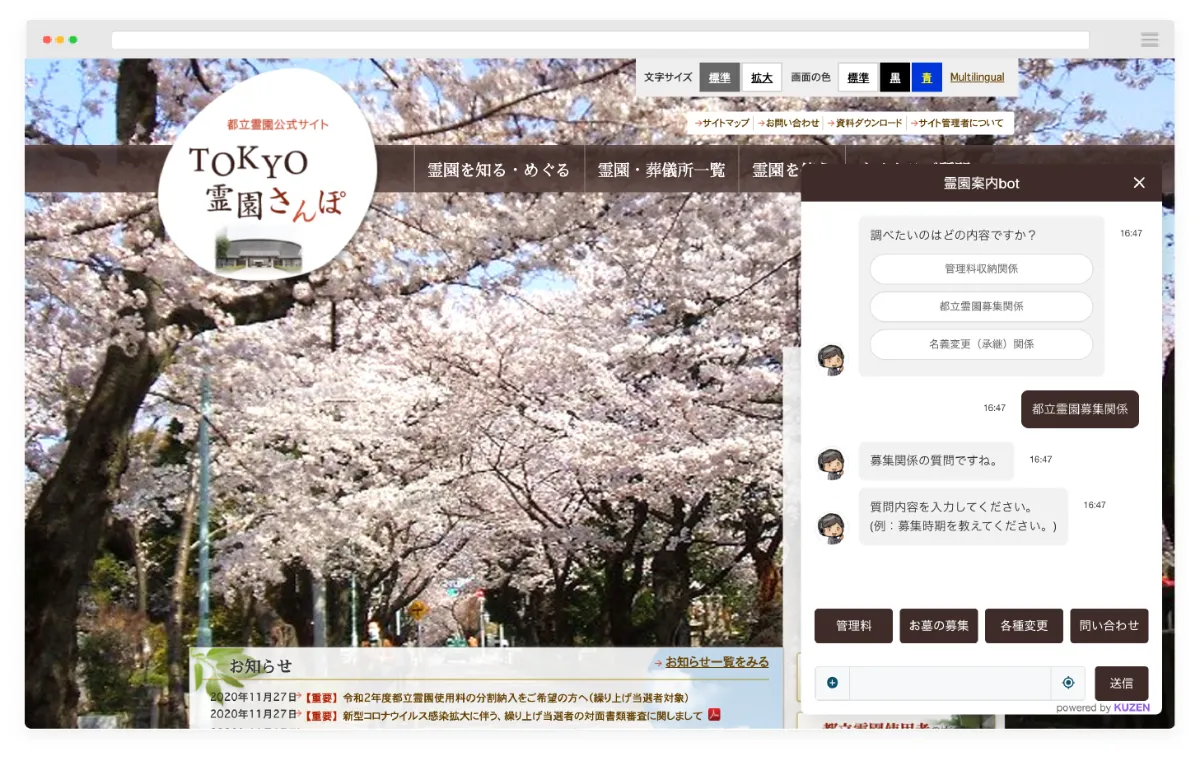The width and height of the screenshot is (1200, 760).
Task: Open 資料ダウンロード link
Action: pyautogui.click(x=865, y=123)
